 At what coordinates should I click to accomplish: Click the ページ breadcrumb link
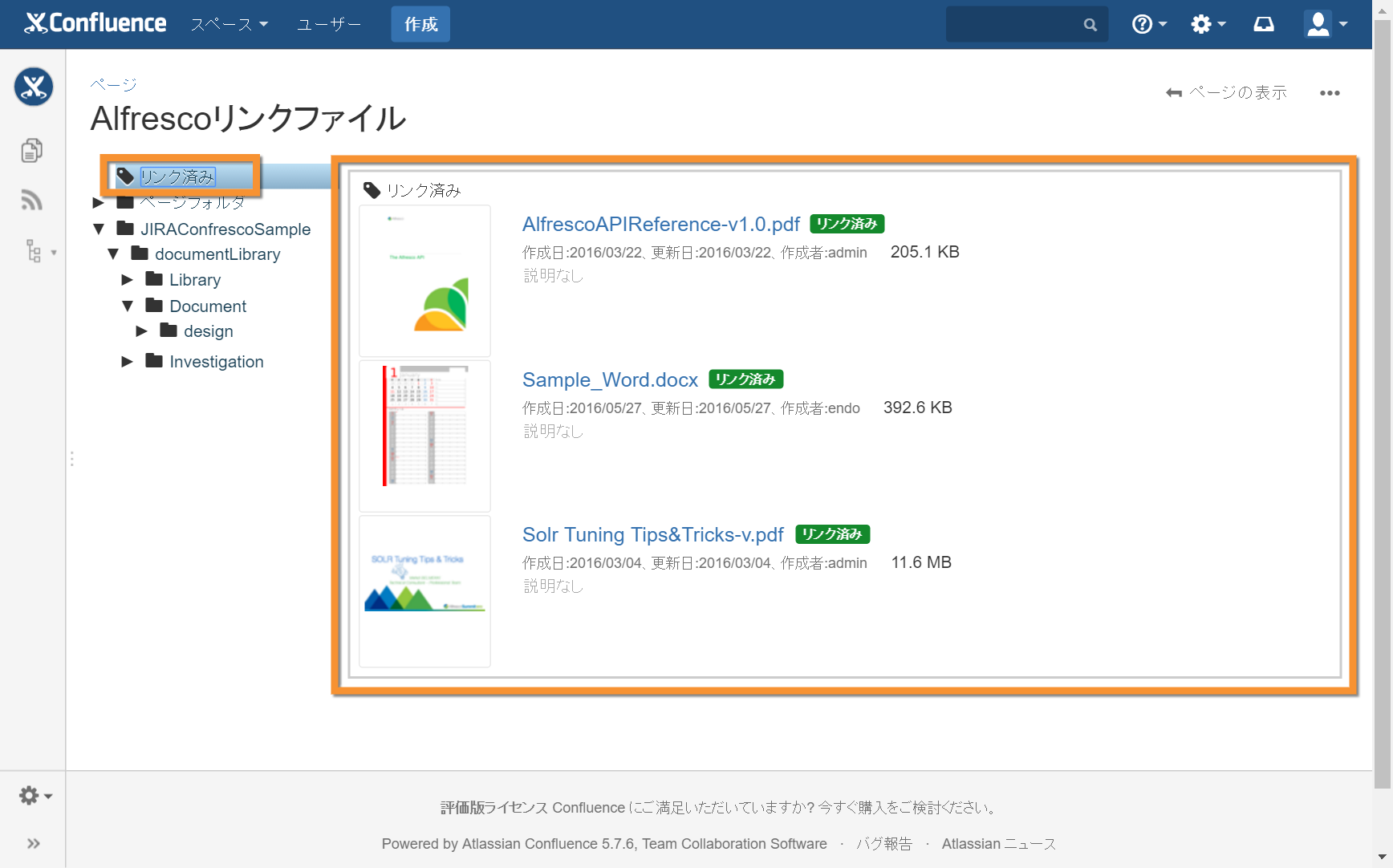click(113, 84)
